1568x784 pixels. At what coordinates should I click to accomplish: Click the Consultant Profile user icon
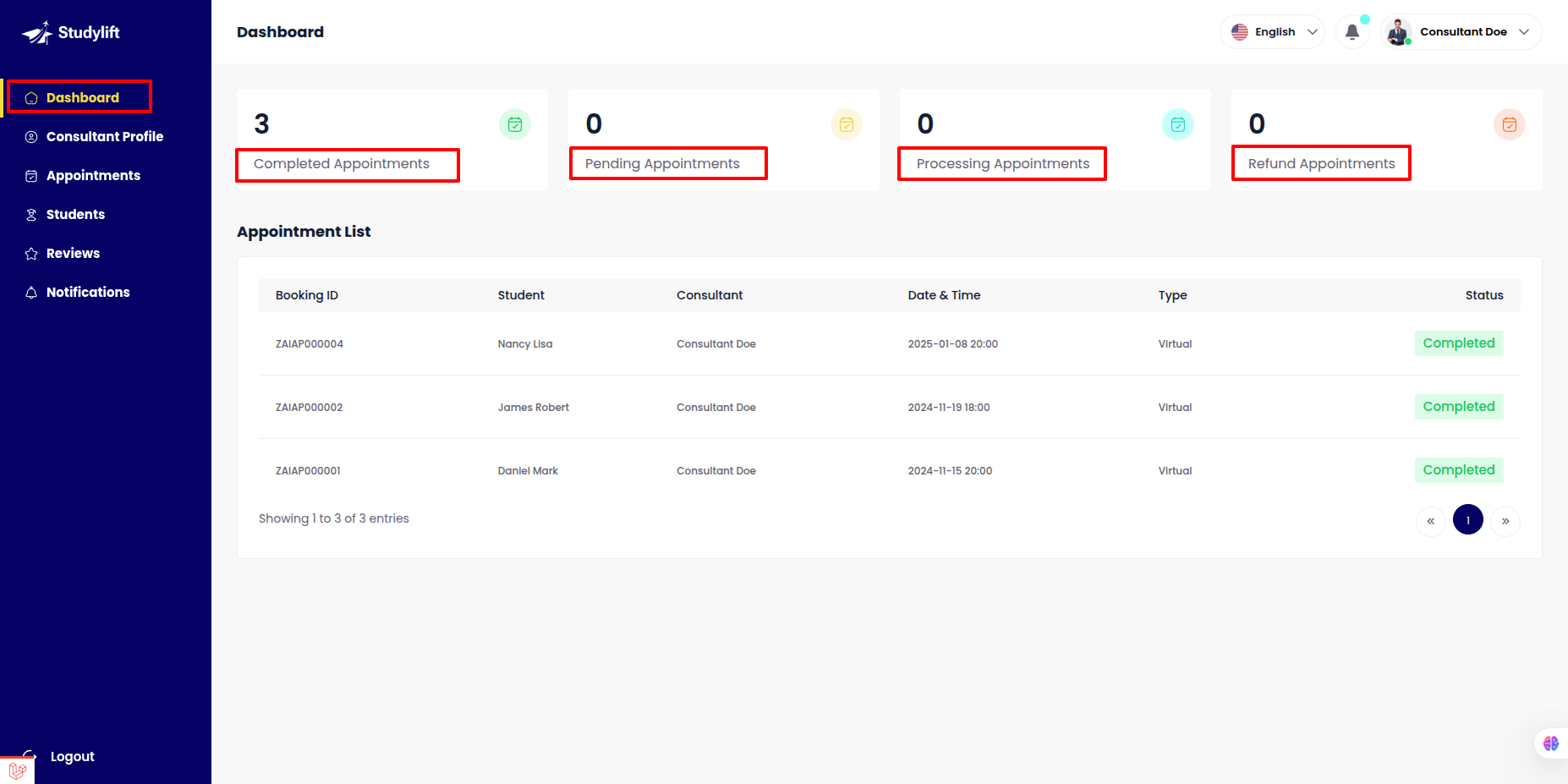tap(31, 137)
